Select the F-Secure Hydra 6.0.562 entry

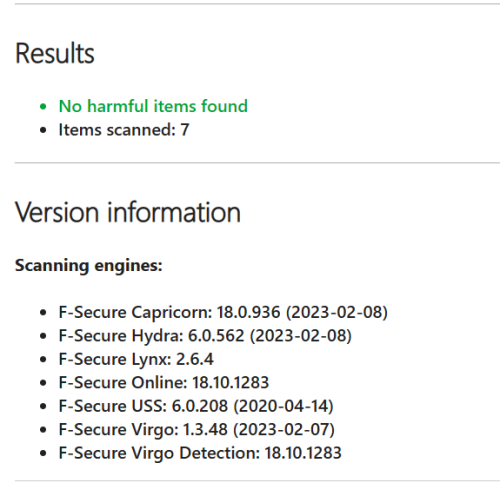[x=205, y=336]
